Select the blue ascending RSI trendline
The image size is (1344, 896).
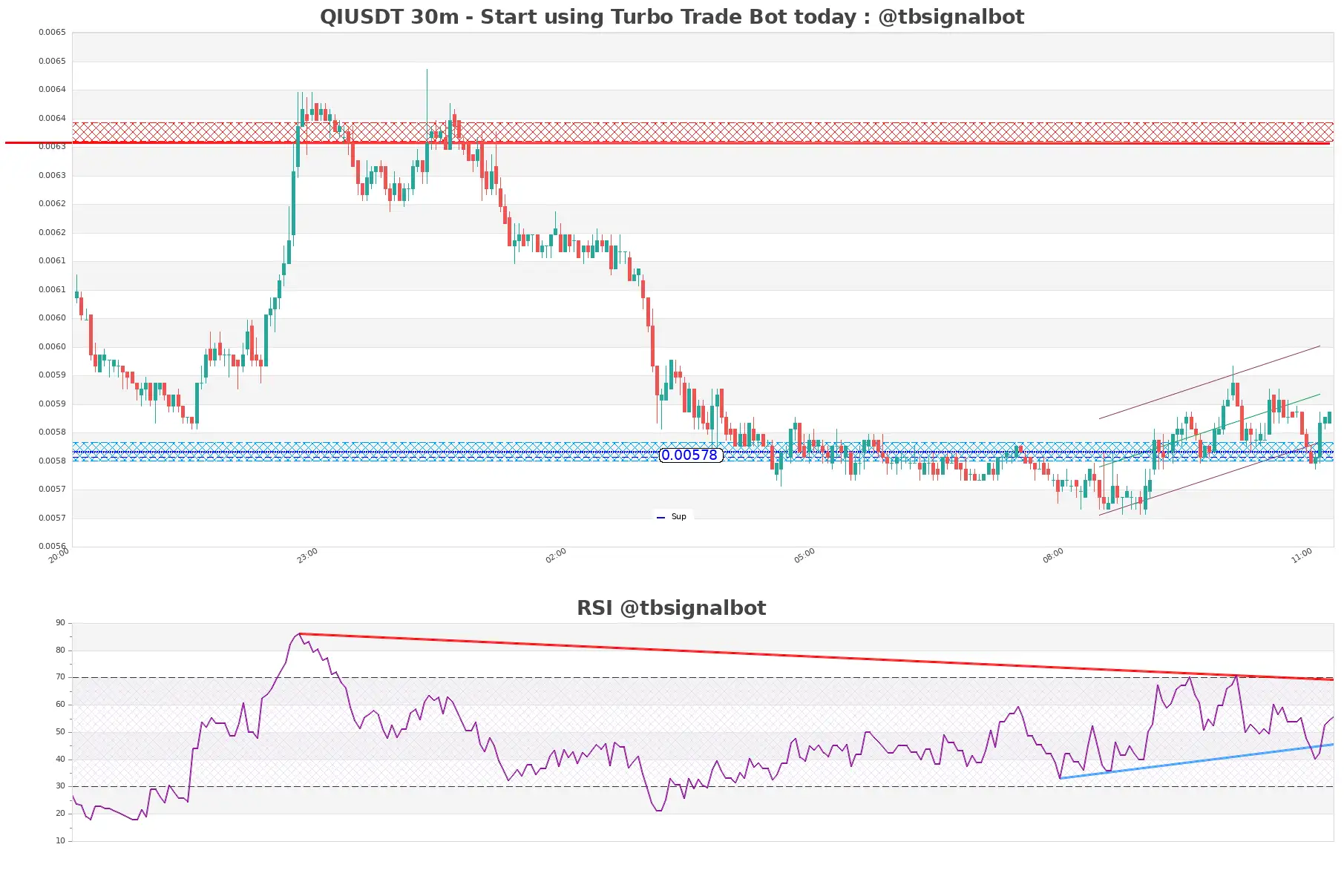tap(1196, 761)
